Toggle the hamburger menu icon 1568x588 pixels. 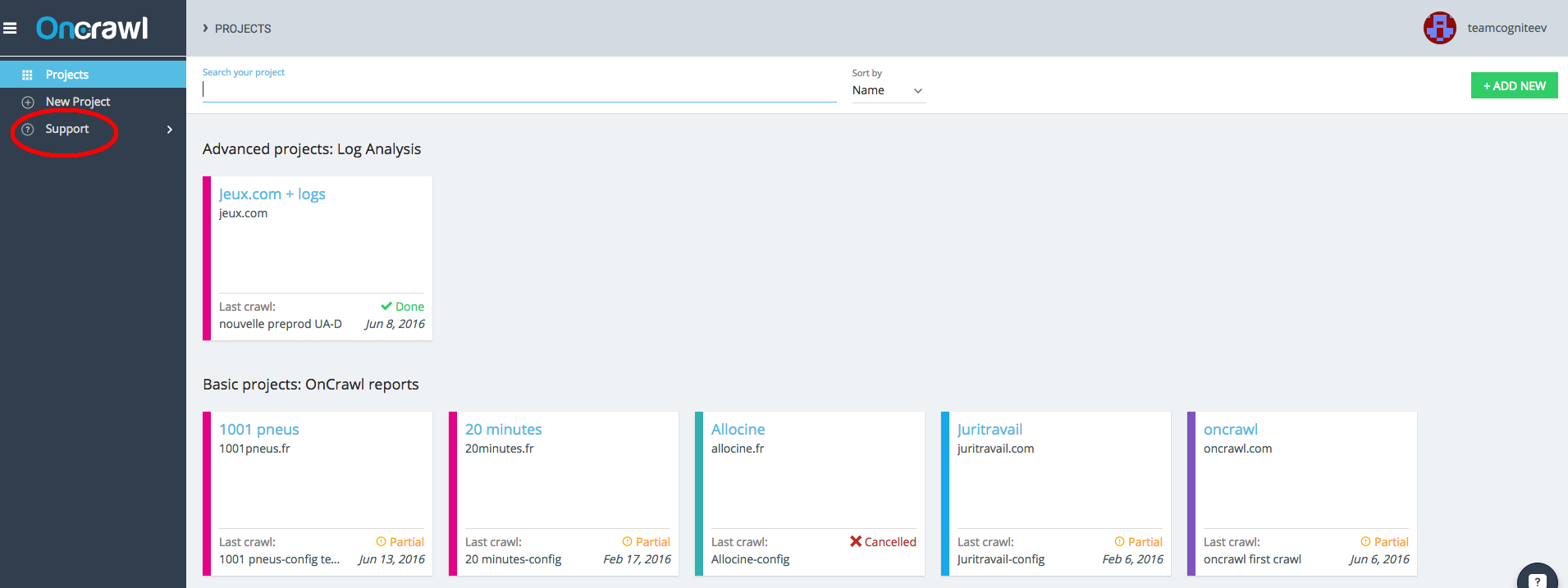[10, 29]
